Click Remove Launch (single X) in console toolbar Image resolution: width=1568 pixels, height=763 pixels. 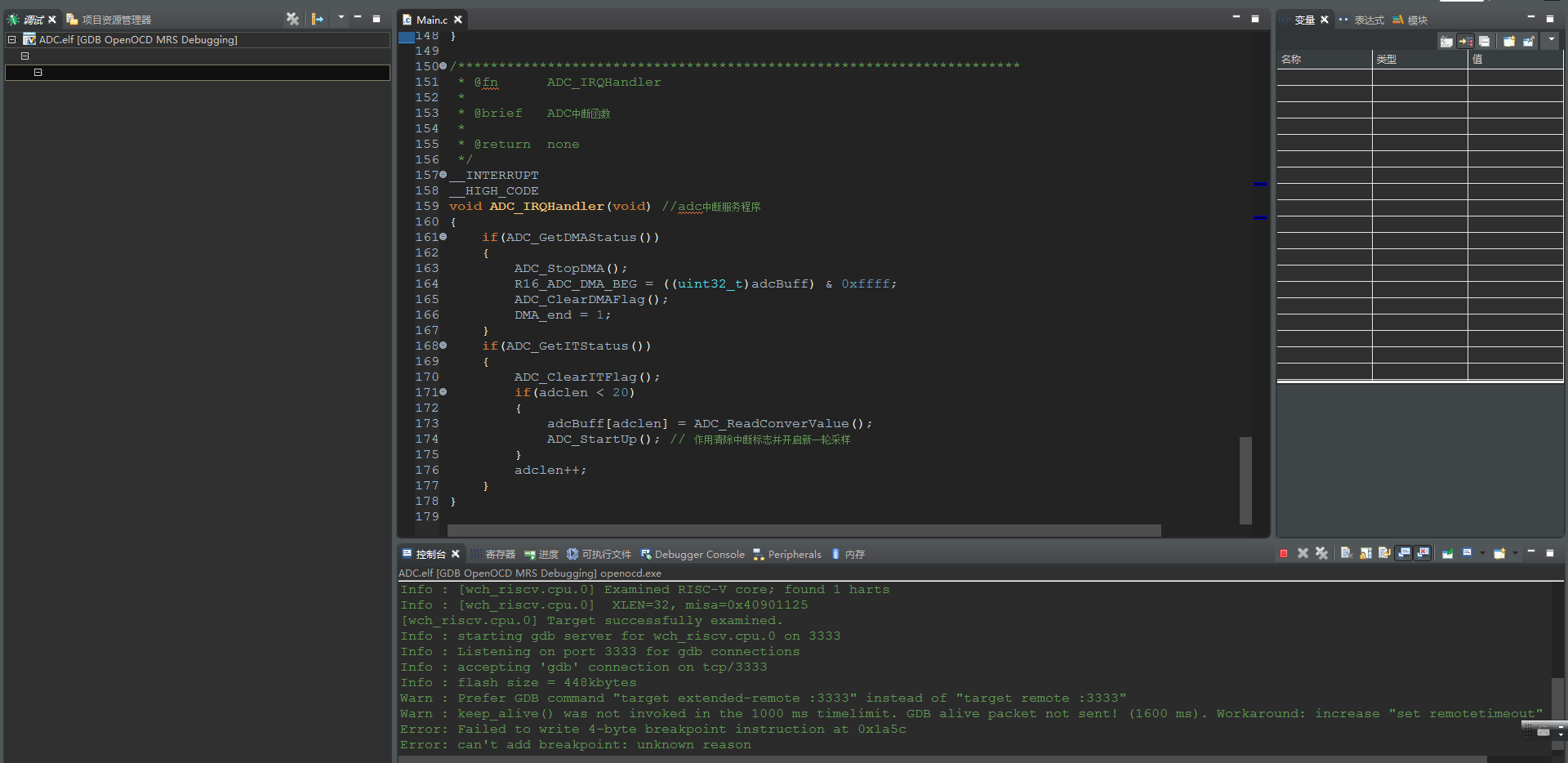click(1303, 553)
